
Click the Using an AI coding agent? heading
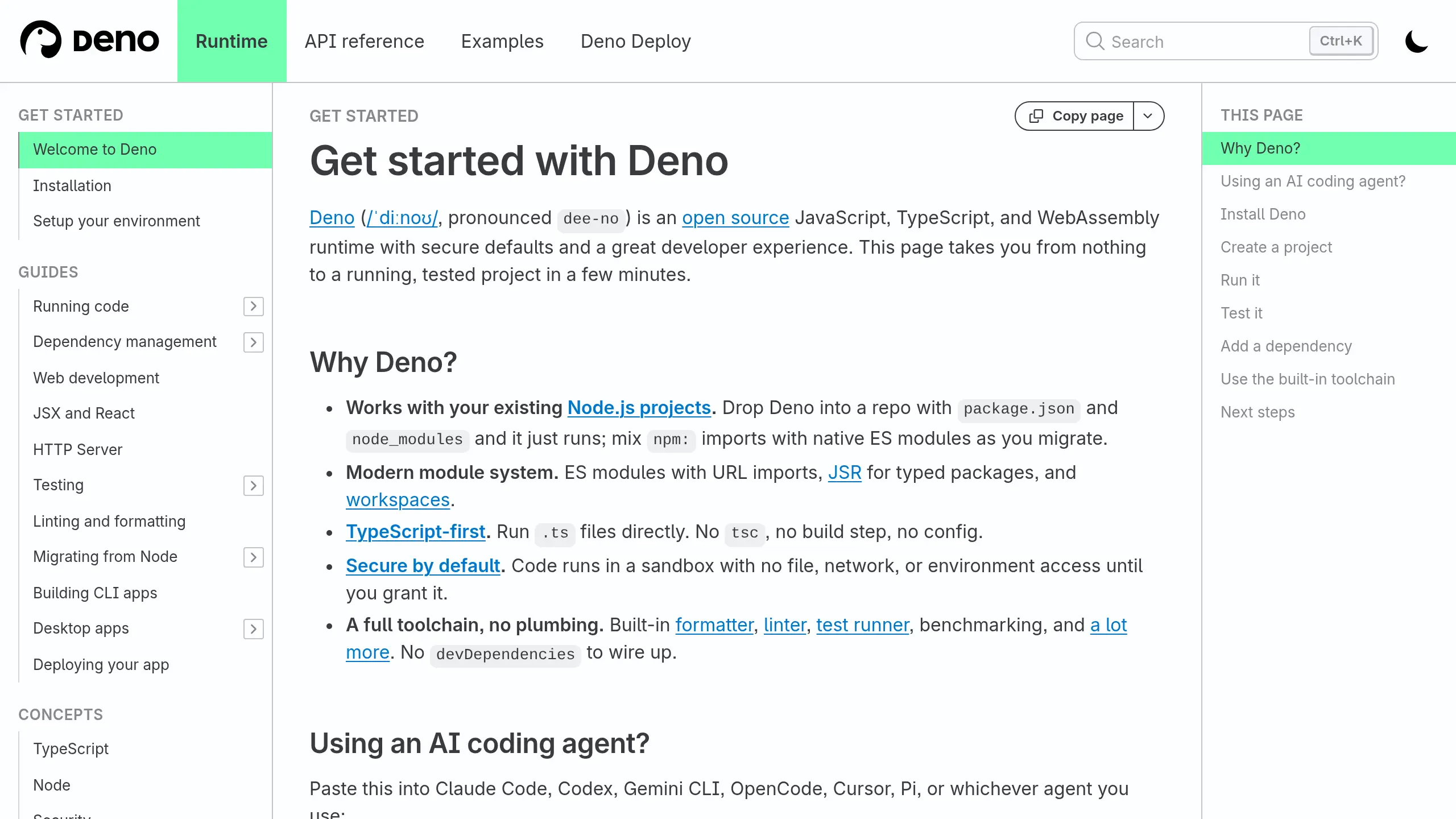[479, 743]
